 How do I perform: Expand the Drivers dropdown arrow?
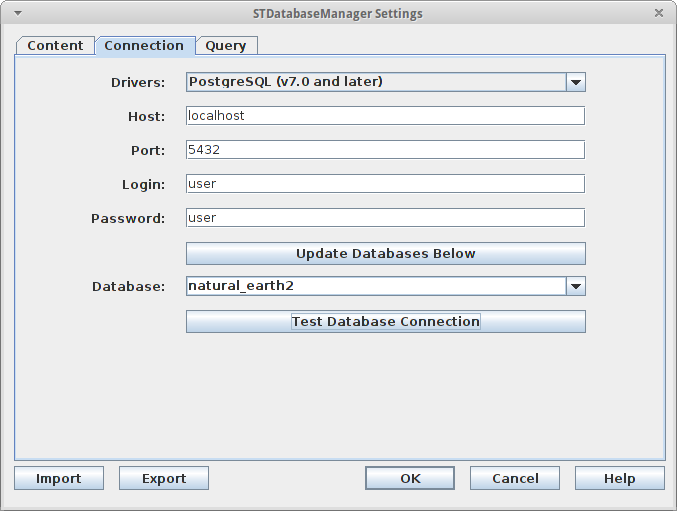pos(575,82)
